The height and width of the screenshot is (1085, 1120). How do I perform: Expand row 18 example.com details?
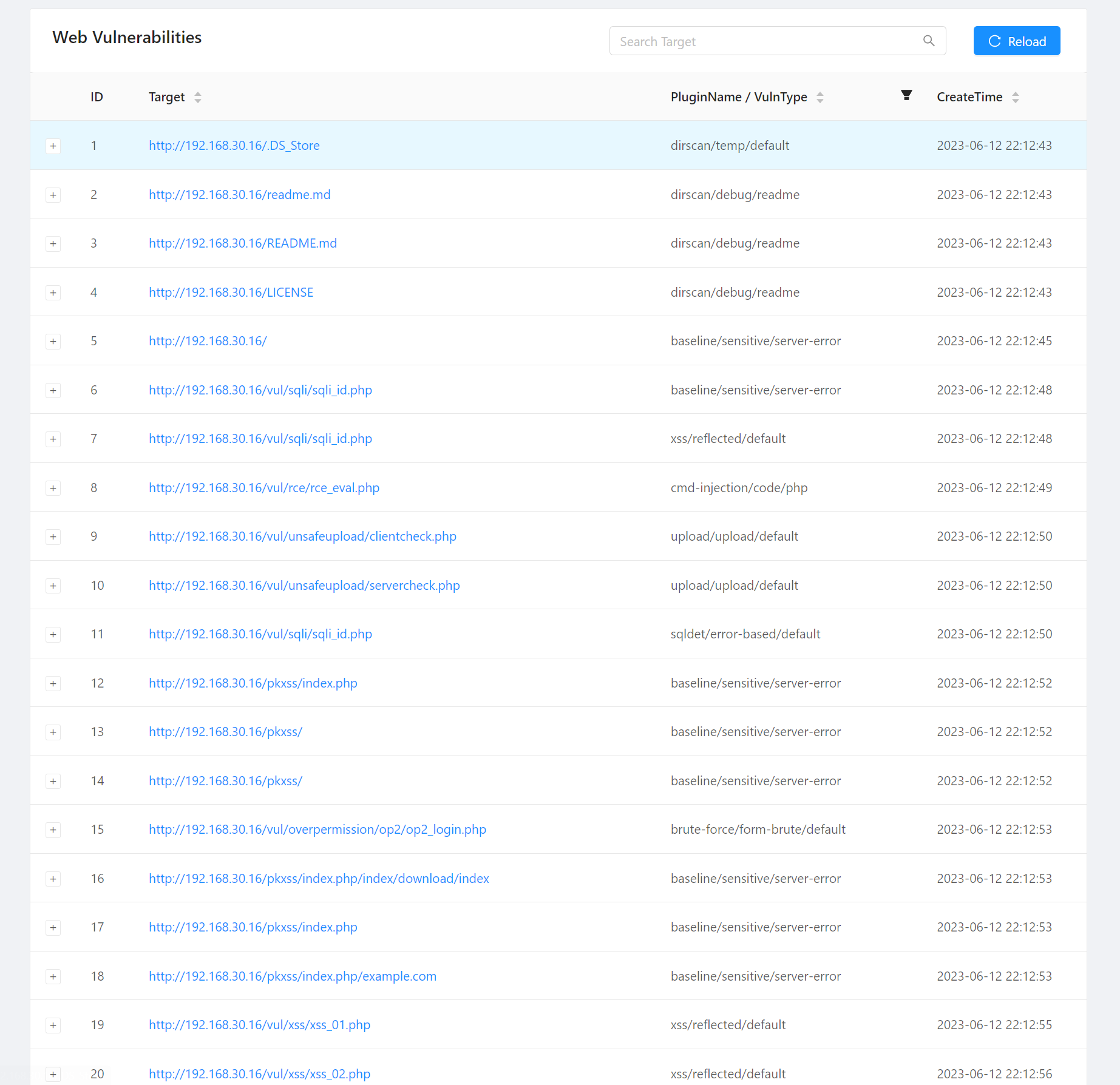tap(53, 976)
